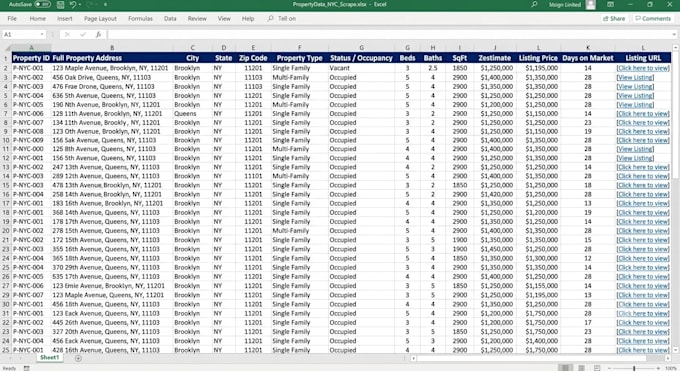Click the Full Property Address header cell

pos(112,58)
